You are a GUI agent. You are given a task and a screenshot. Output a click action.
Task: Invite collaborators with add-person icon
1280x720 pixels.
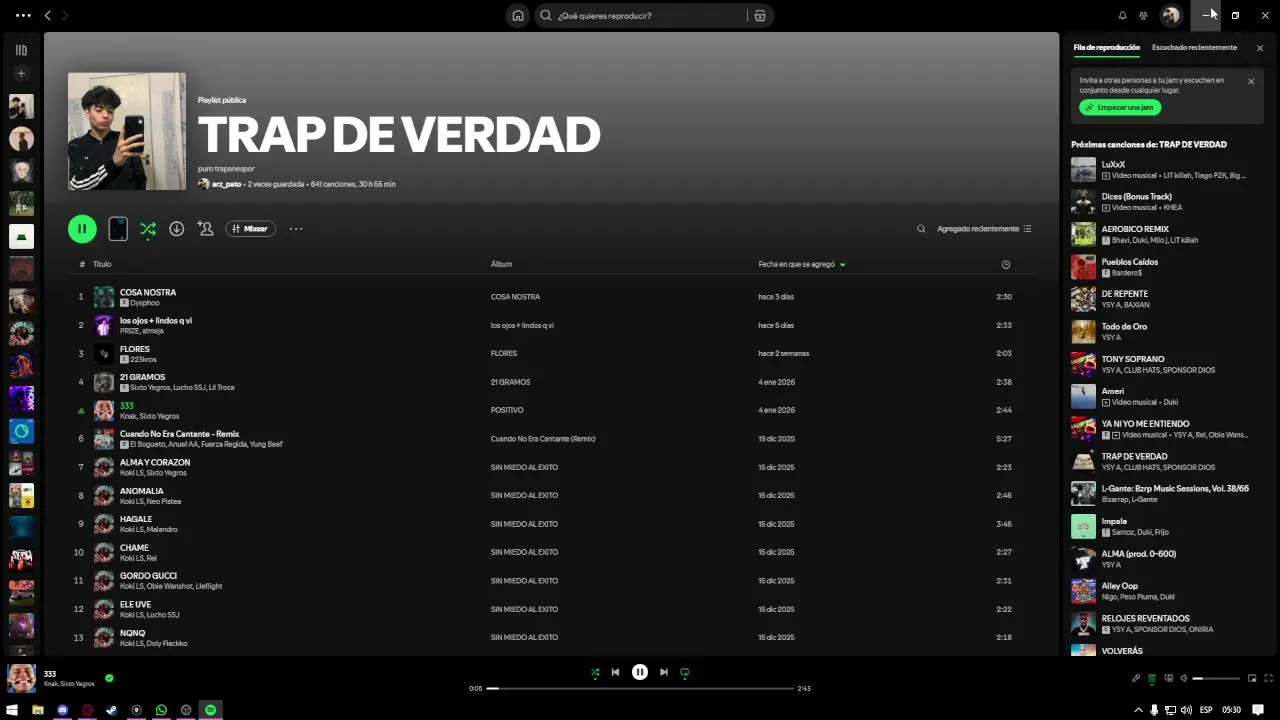205,229
